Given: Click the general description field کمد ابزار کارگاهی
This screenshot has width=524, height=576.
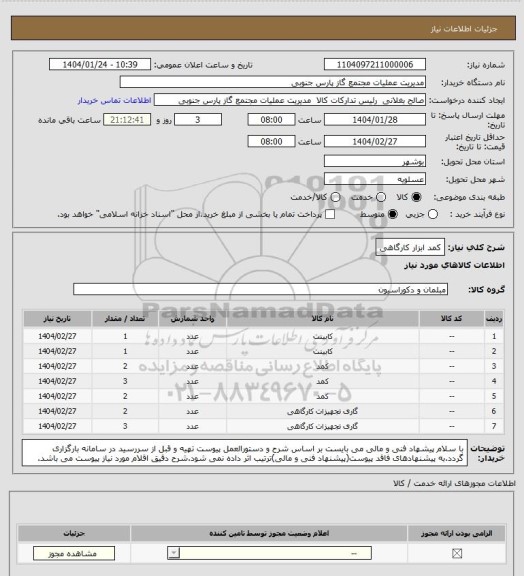Looking at the screenshot, I should click(x=410, y=248).
